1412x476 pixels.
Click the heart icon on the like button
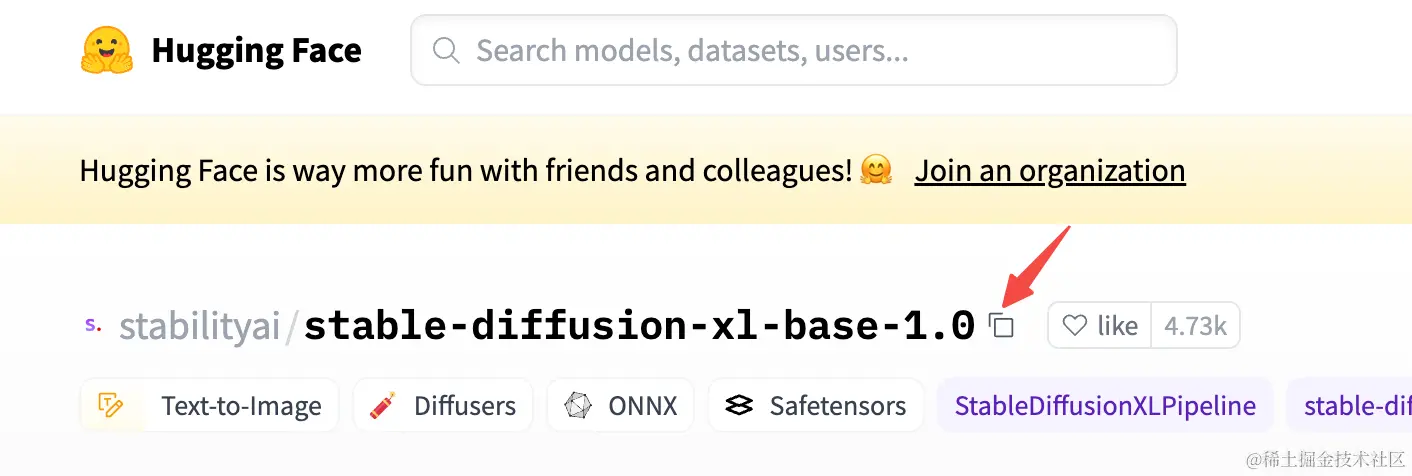pos(1074,326)
